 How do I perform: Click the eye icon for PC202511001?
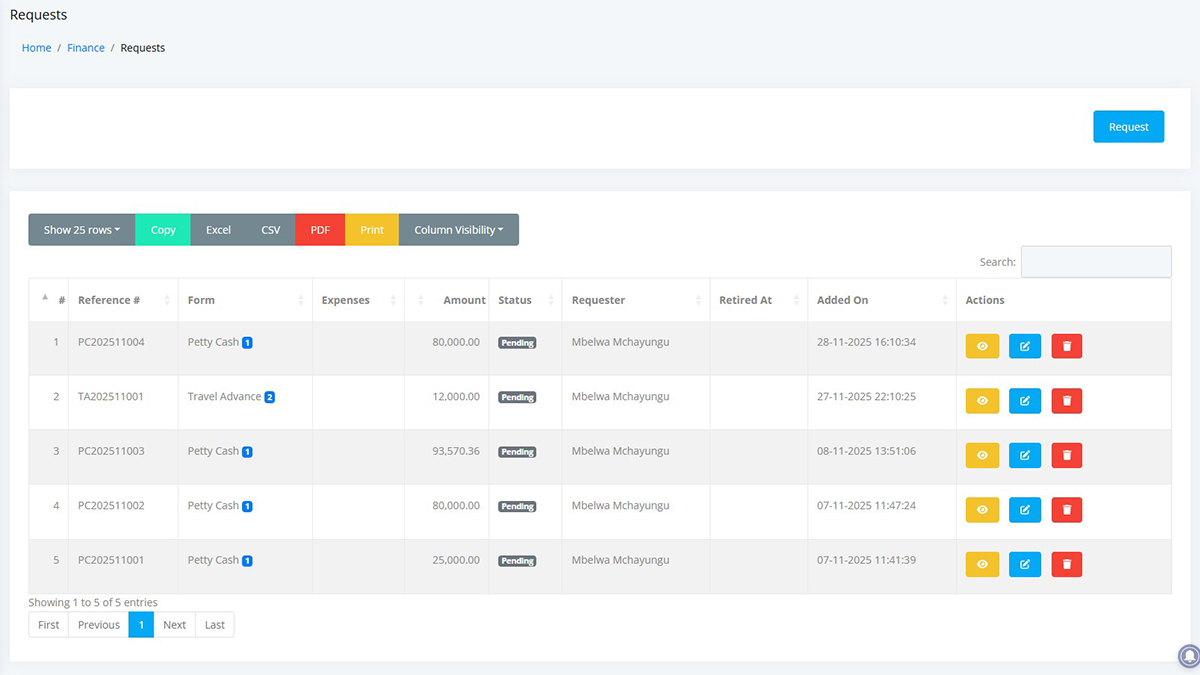[x=982, y=564]
